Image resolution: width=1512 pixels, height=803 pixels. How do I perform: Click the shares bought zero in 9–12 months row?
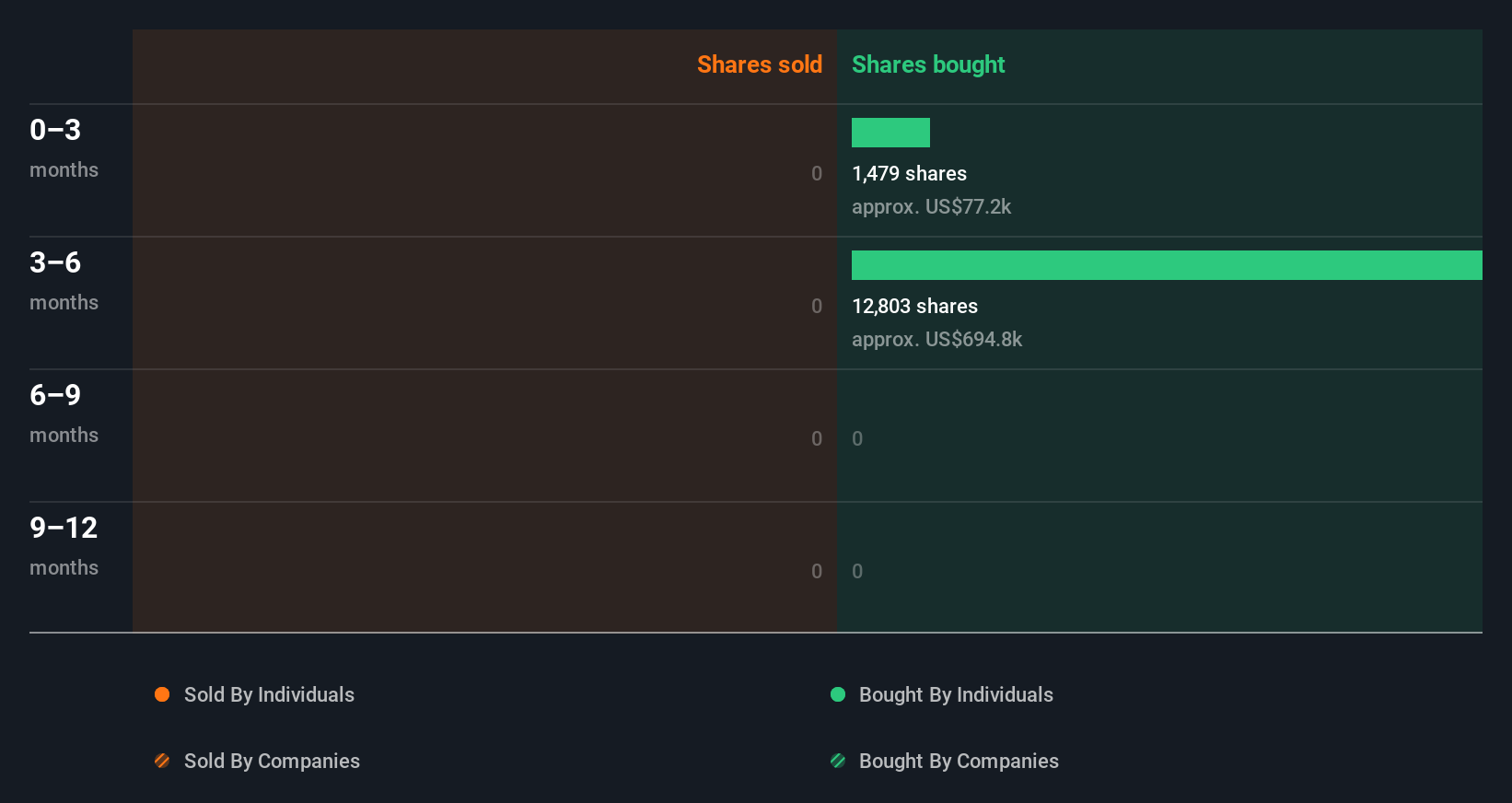pyautogui.click(x=857, y=571)
